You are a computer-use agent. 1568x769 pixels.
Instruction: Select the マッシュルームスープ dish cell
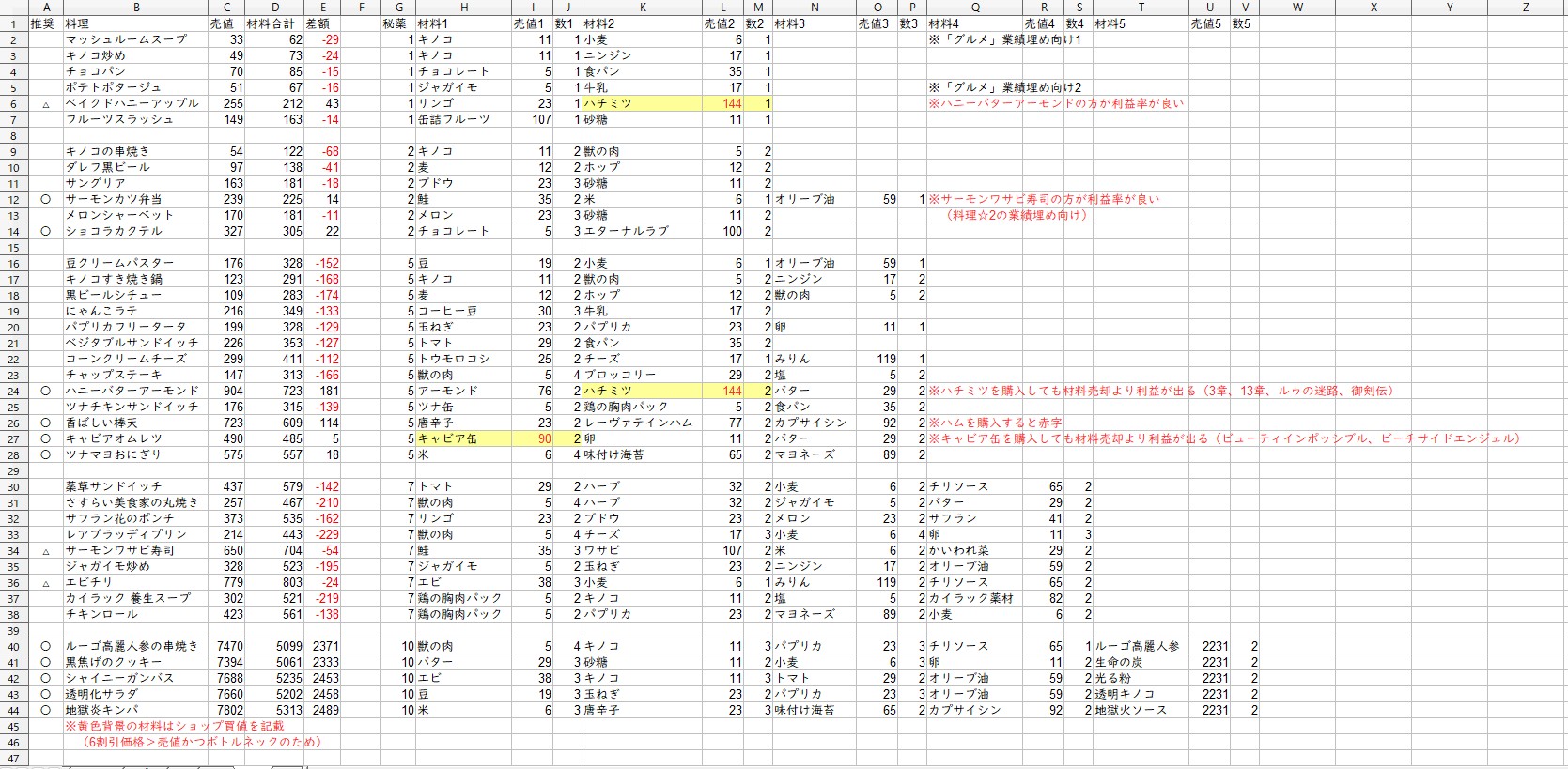tap(127, 39)
